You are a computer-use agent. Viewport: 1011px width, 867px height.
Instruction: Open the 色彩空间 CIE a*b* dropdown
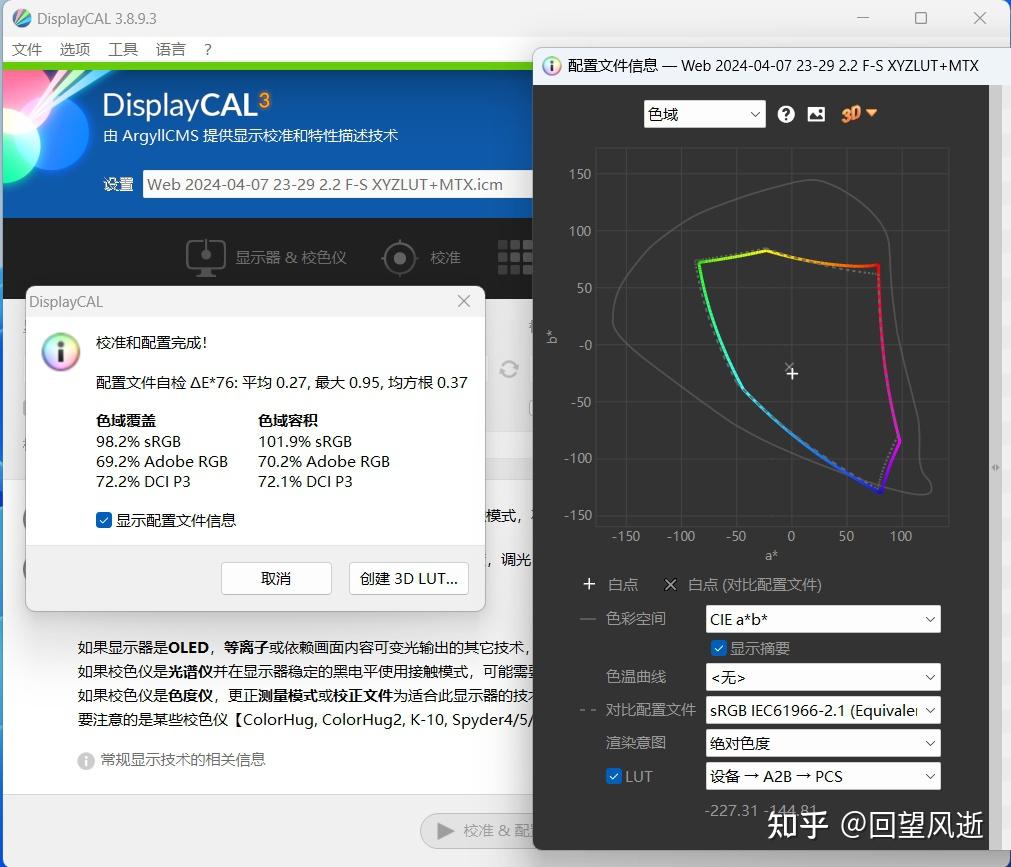(x=823, y=619)
